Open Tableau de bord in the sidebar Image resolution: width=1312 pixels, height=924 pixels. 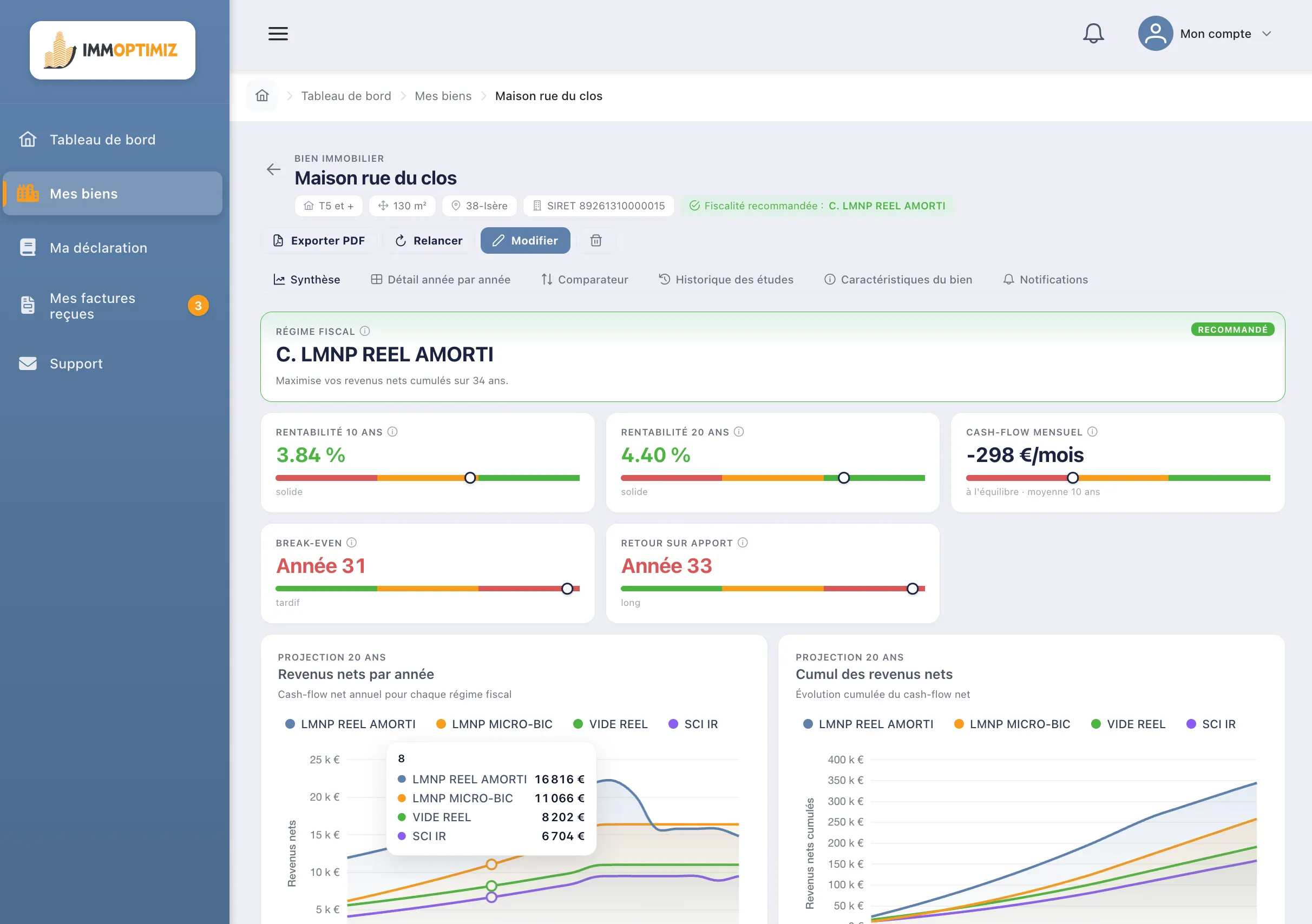[x=113, y=140]
